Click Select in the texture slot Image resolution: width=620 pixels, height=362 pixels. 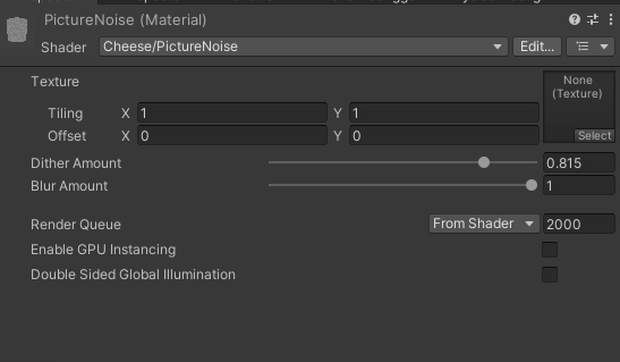594,136
